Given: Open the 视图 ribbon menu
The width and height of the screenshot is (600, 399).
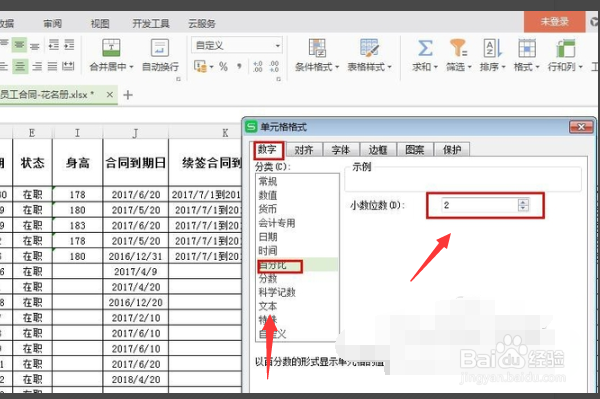Looking at the screenshot, I should [x=100, y=24].
